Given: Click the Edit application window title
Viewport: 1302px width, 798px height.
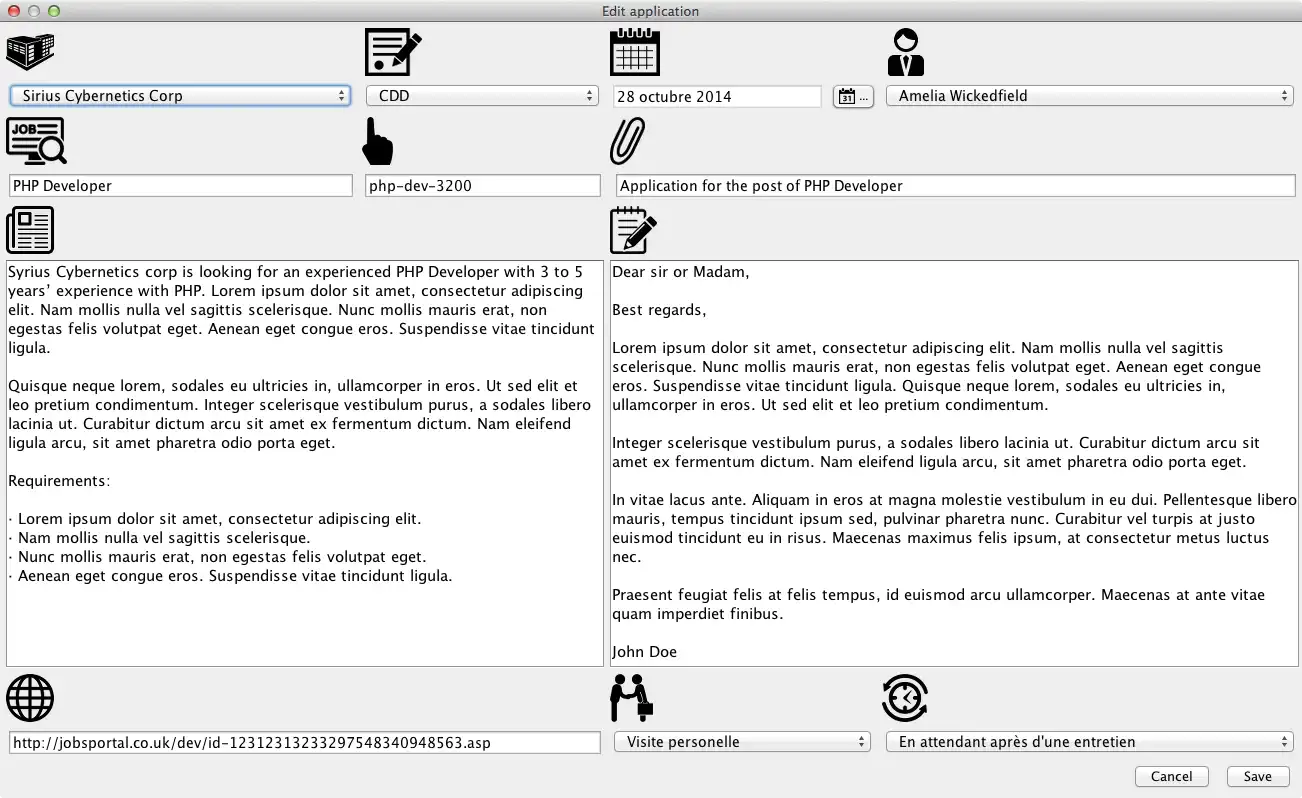Looking at the screenshot, I should (650, 11).
